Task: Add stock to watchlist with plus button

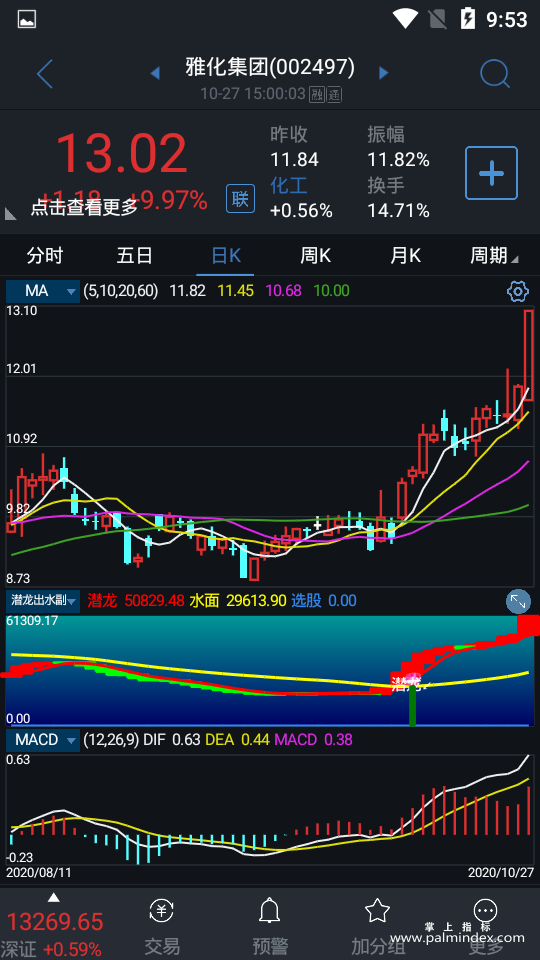Action: coord(491,173)
